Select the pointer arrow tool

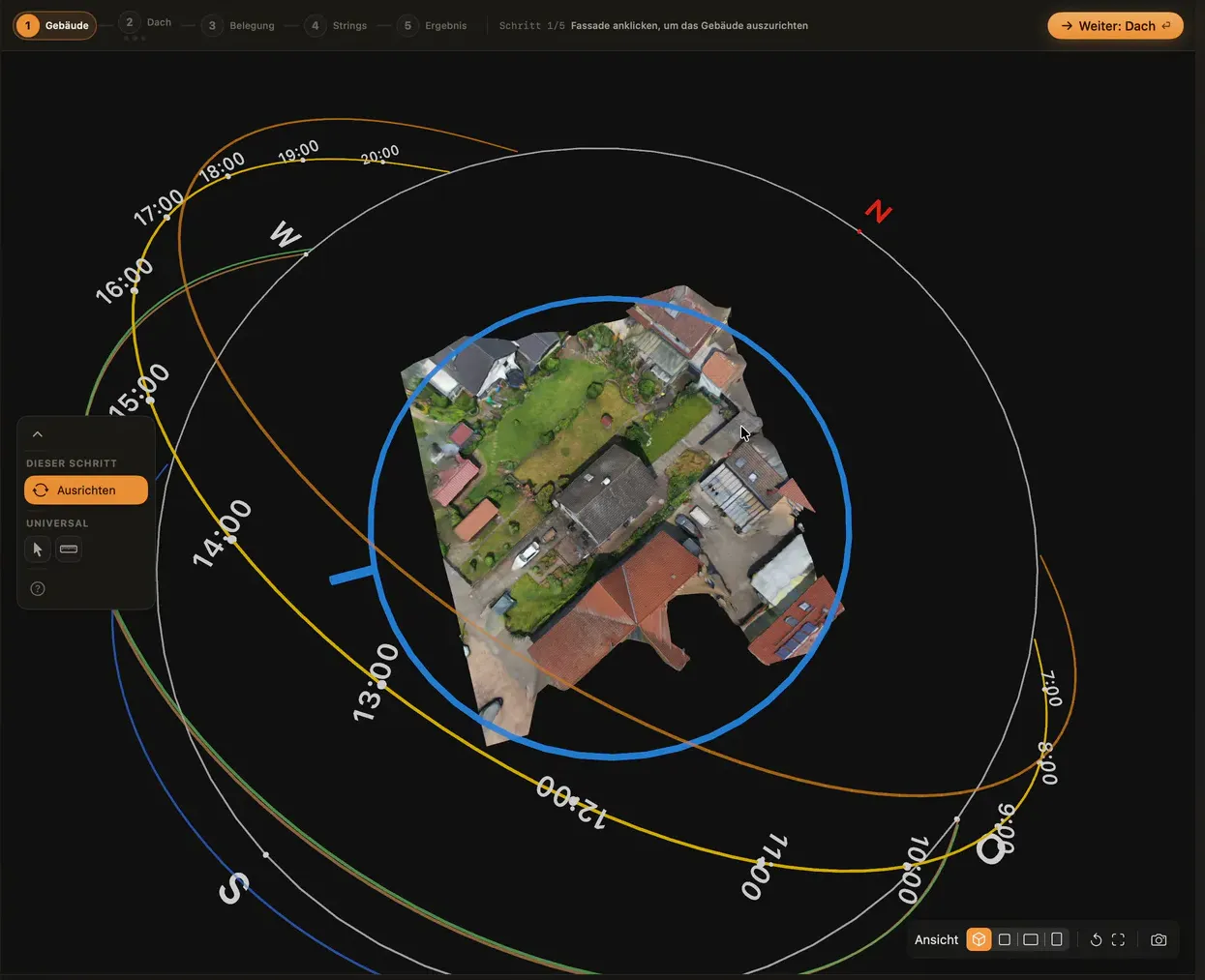click(38, 549)
